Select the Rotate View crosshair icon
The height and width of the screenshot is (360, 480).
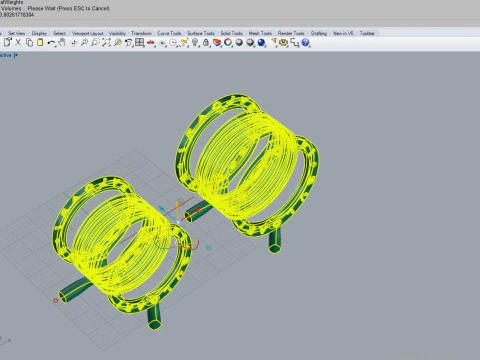74,43
